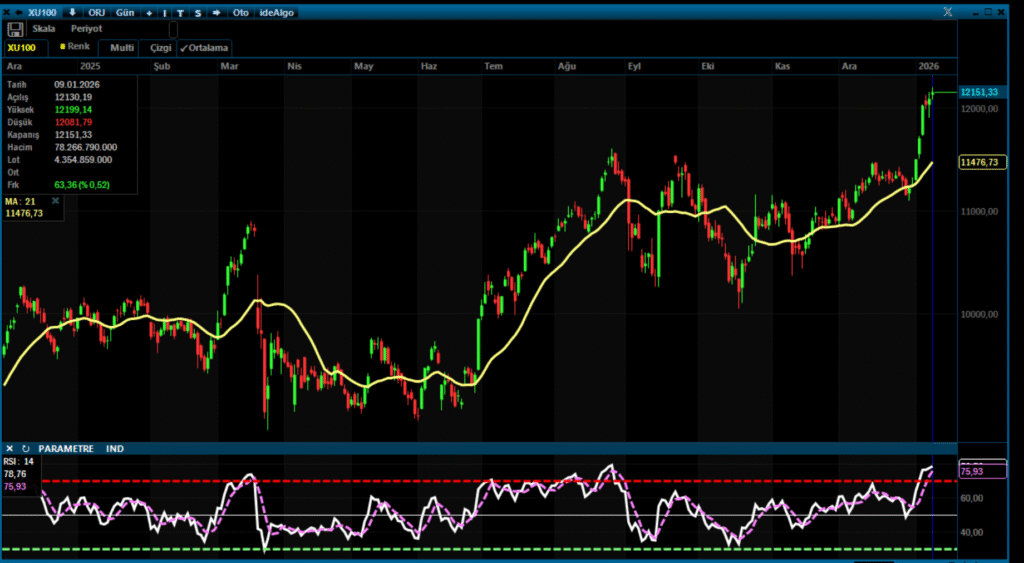This screenshot has height=563, width=1024.
Task: Remove the MA 21 indicator with its X
Action: pyautogui.click(x=56, y=201)
